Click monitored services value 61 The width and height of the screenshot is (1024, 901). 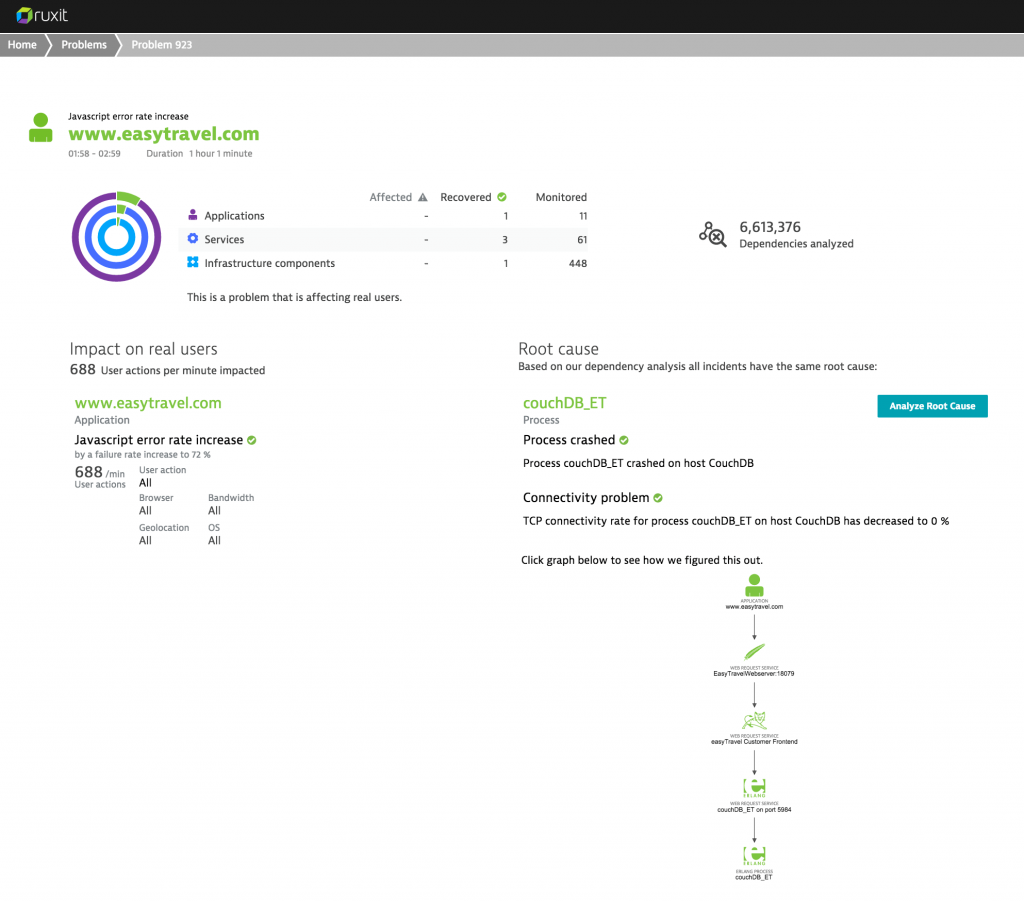[582, 240]
